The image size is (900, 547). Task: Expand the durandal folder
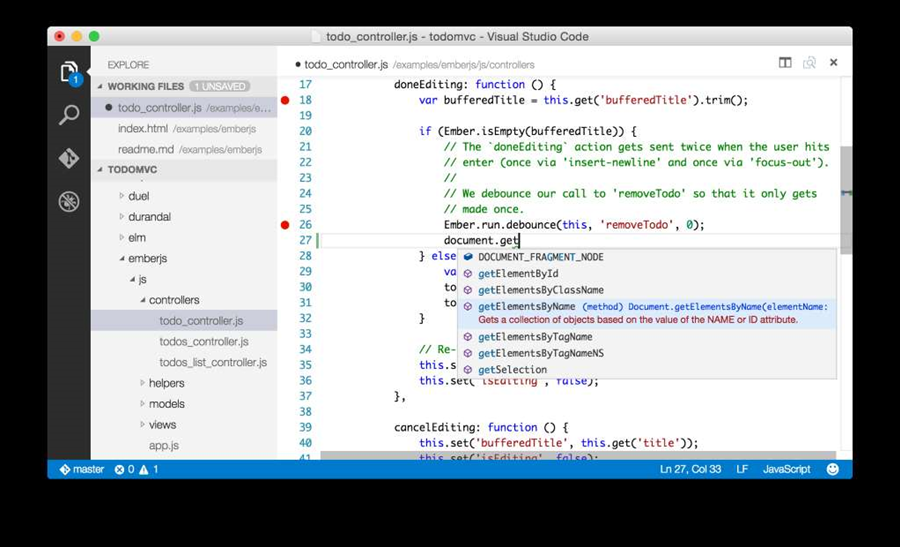coord(121,216)
